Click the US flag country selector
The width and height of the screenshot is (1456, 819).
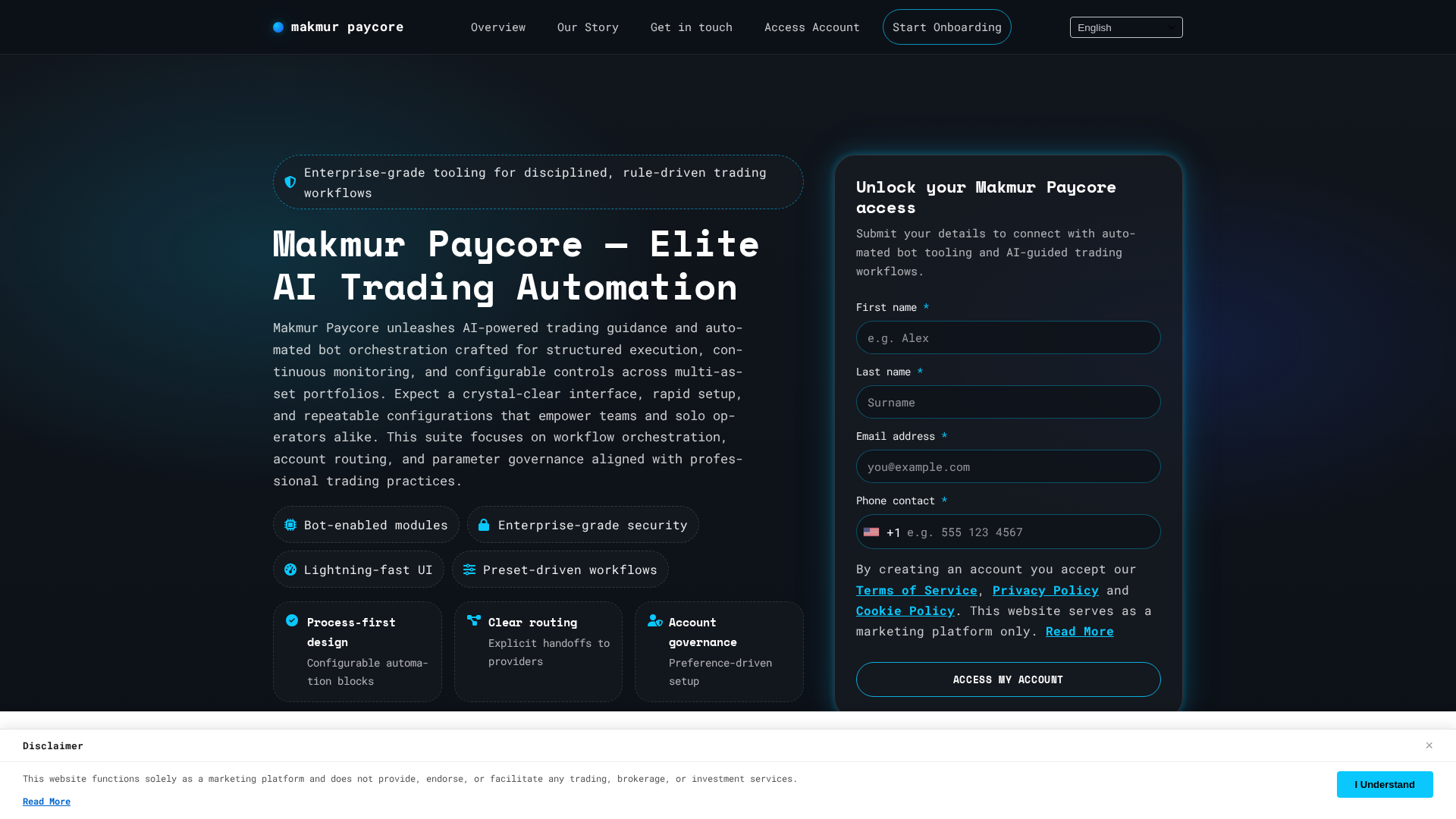click(x=871, y=532)
